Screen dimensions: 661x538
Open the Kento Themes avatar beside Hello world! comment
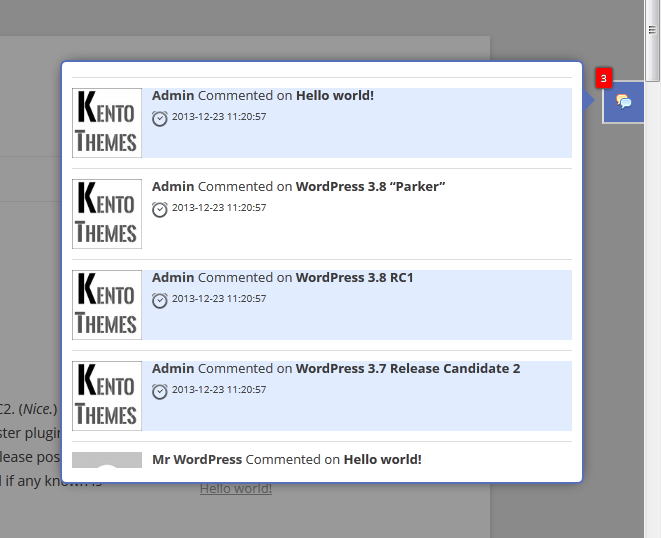tap(107, 123)
